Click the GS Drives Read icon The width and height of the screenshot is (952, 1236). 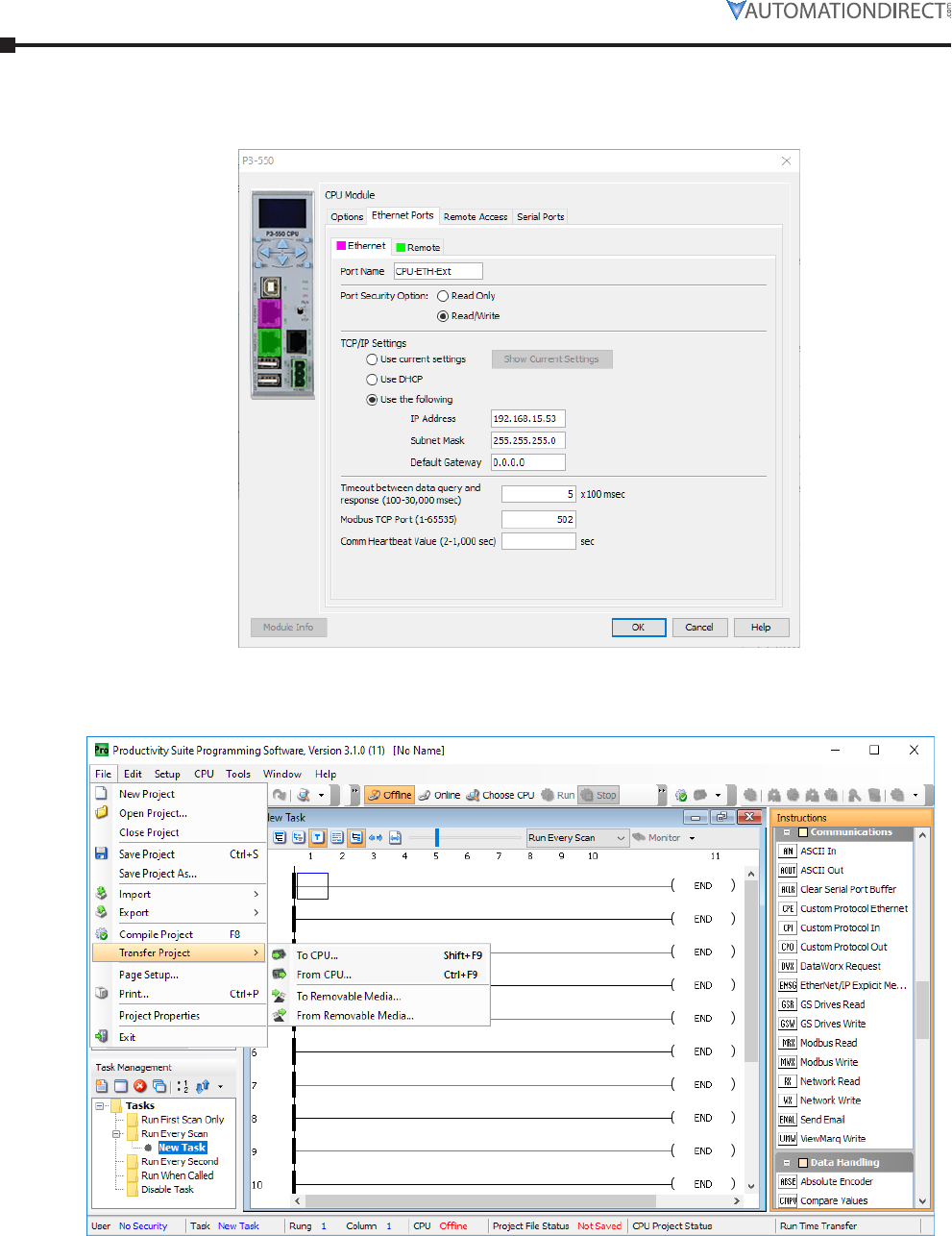(x=788, y=1004)
